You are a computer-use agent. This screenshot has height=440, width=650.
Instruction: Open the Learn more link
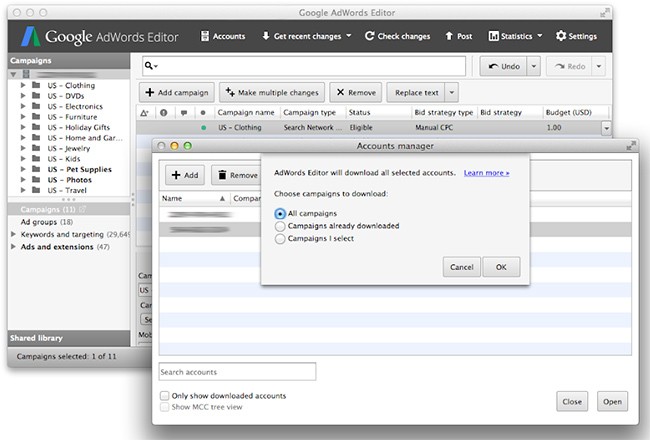[x=486, y=172]
